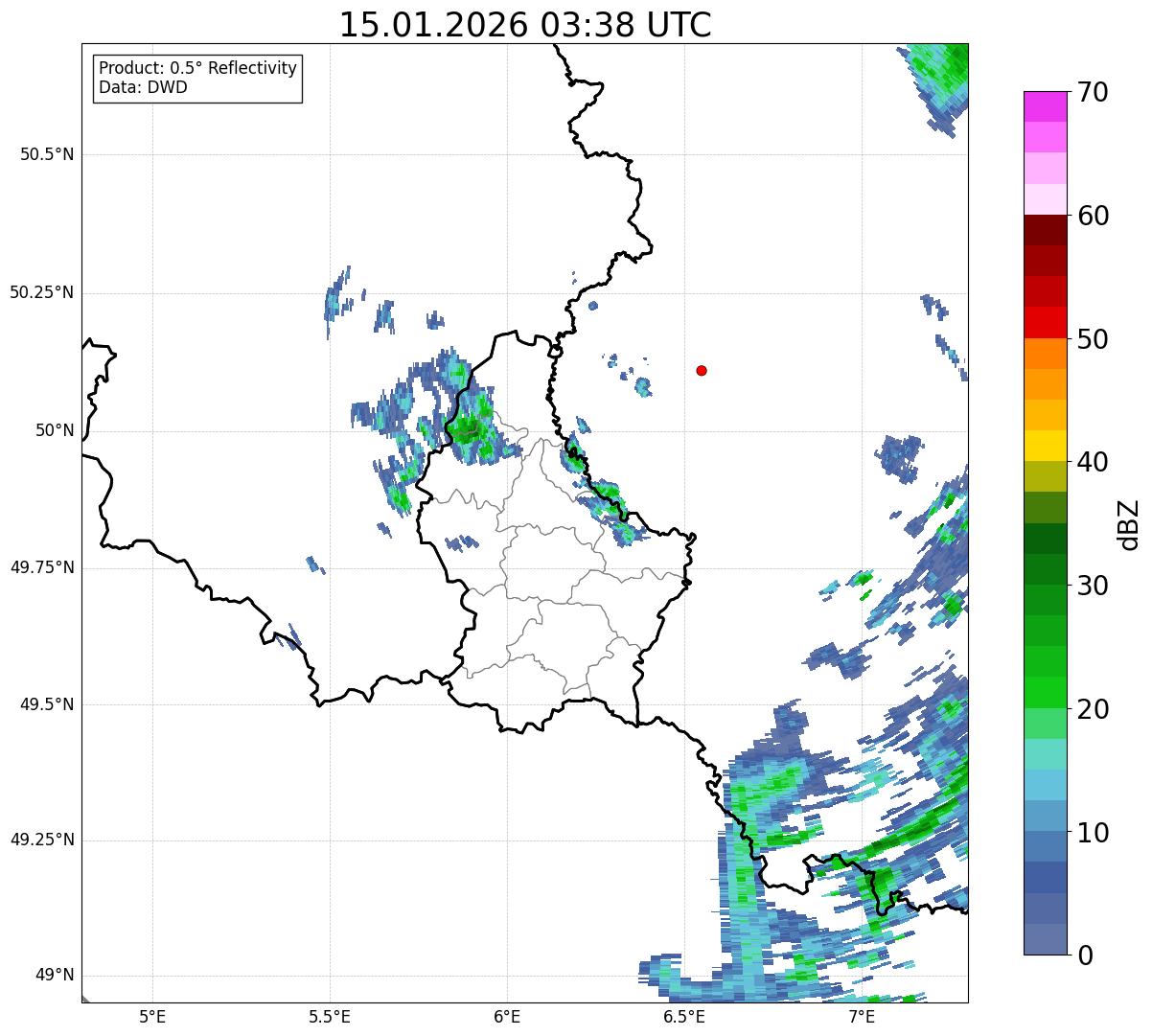
Task: Pick the slate-blue swatch at the colorbar bottom
Action: click(1046, 939)
